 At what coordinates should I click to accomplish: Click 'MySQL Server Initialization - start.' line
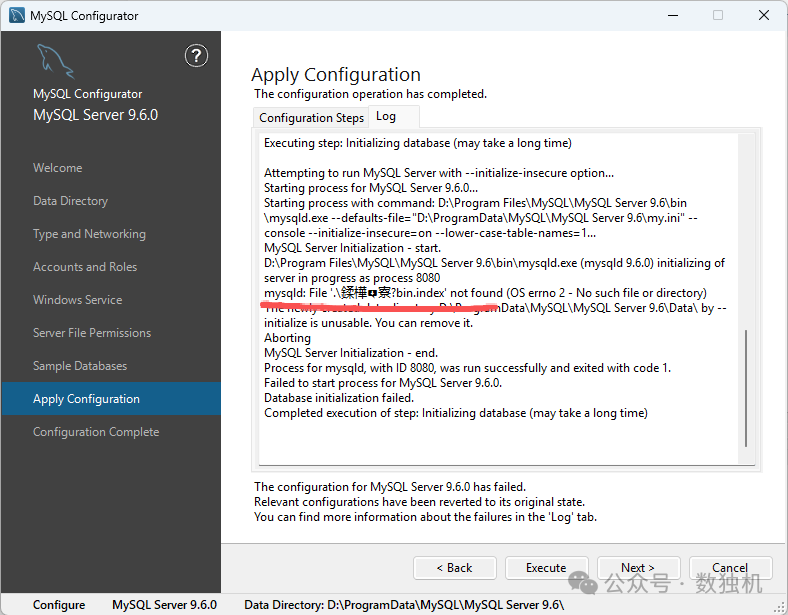[x=353, y=248]
